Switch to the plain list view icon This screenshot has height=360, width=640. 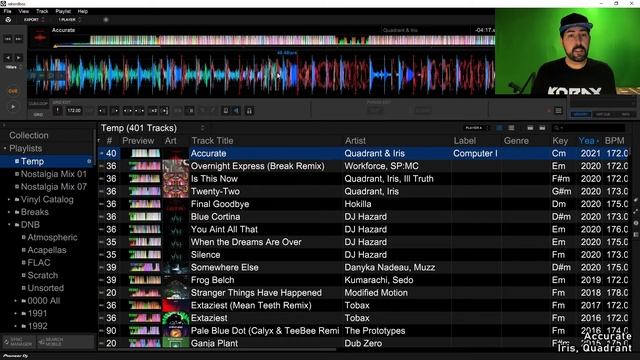click(x=511, y=128)
